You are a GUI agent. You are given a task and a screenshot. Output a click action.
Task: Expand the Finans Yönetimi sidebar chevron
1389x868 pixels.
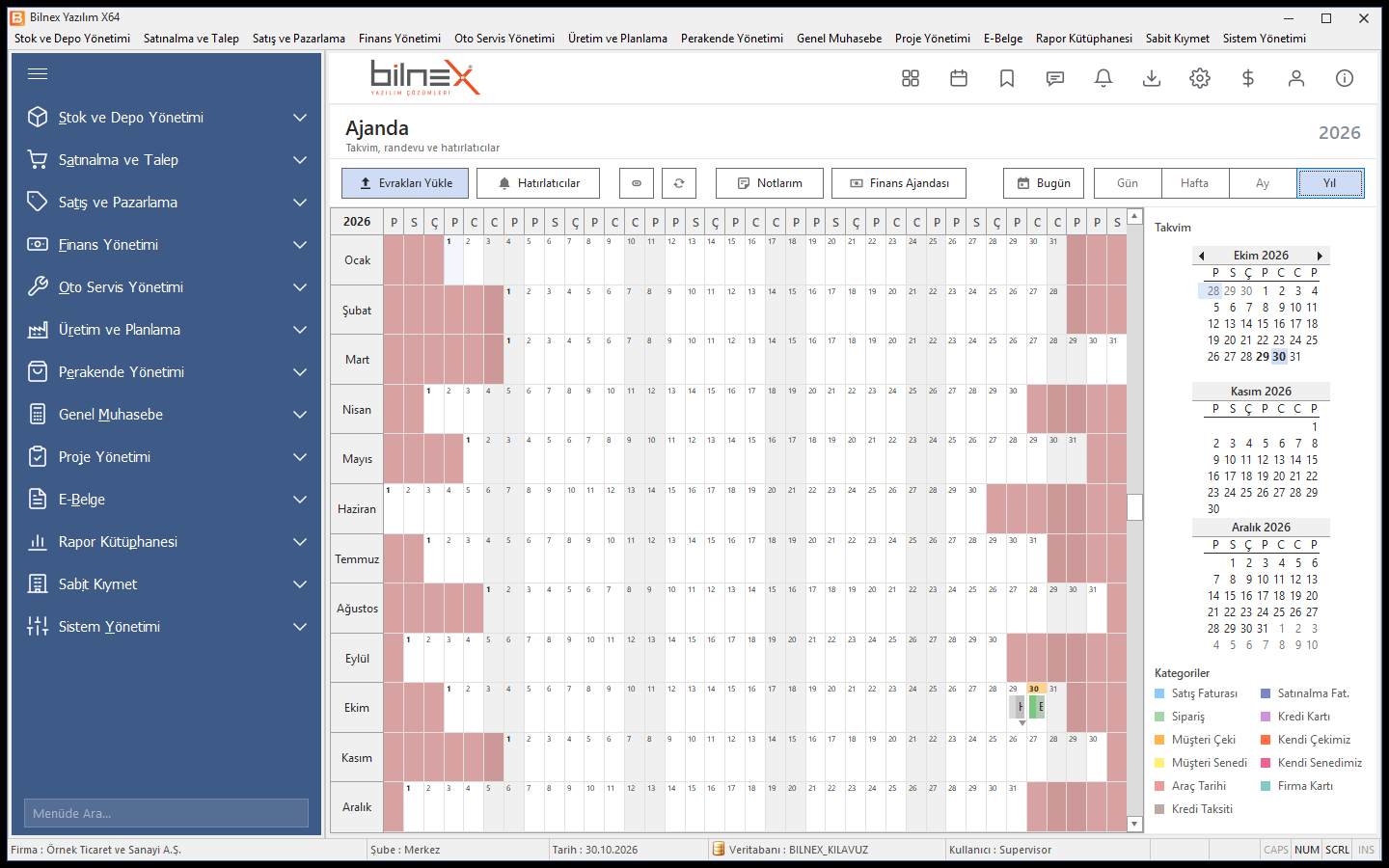click(x=300, y=245)
